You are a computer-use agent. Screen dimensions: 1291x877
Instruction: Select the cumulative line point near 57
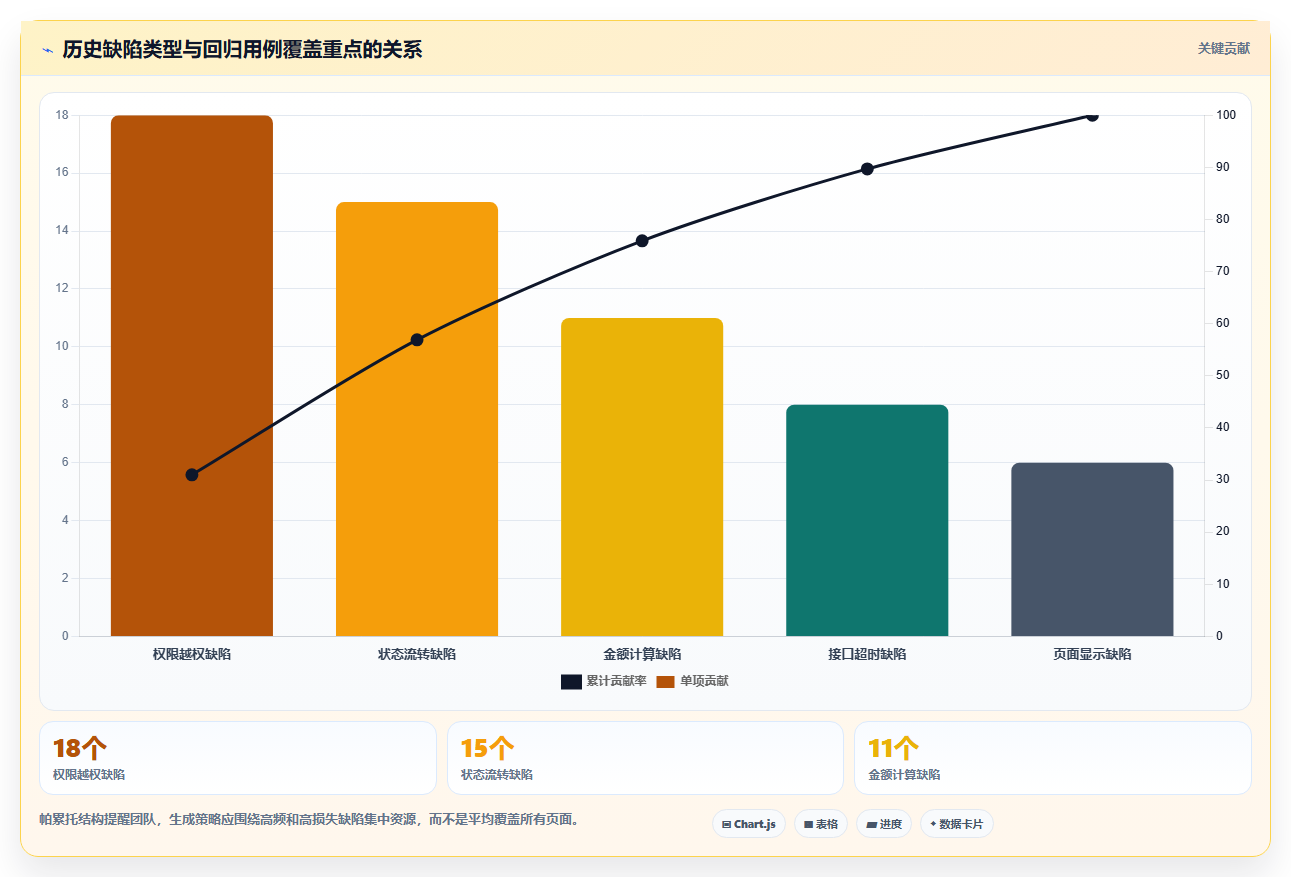[417, 340]
